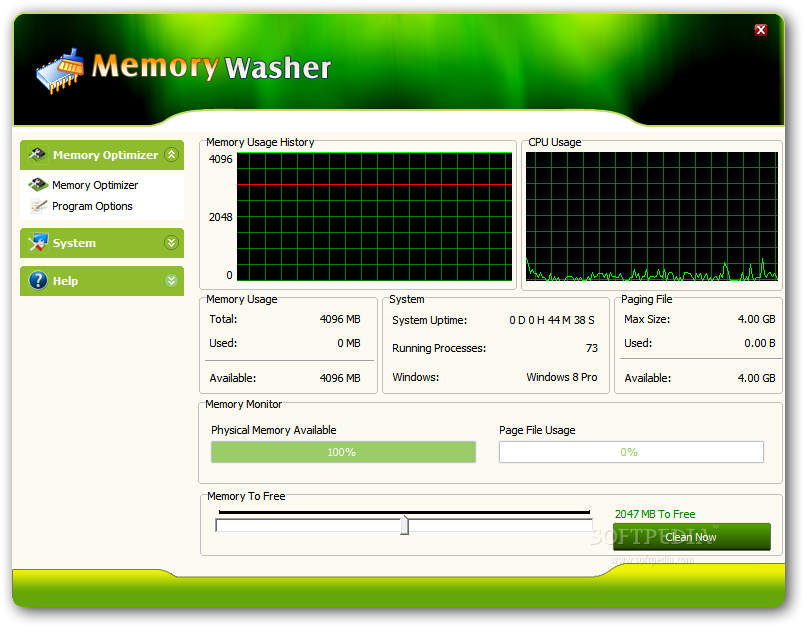
Task: Open the Memory Optimizer page link
Action: (x=95, y=185)
